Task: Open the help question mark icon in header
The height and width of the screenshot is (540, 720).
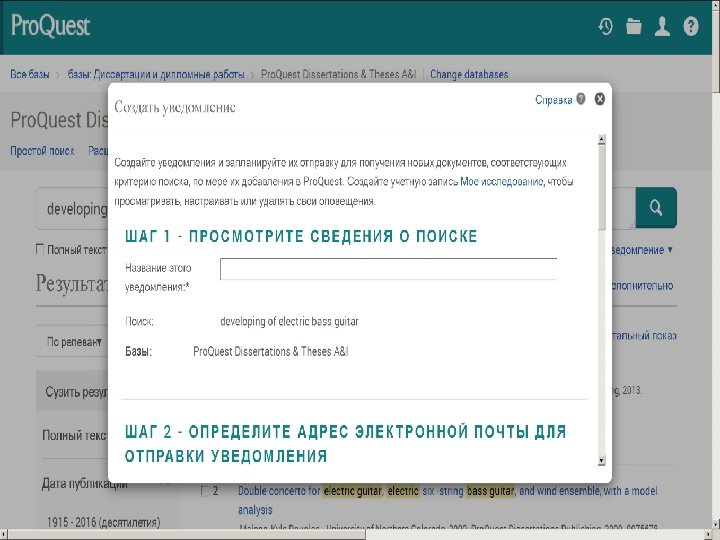Action: click(691, 26)
